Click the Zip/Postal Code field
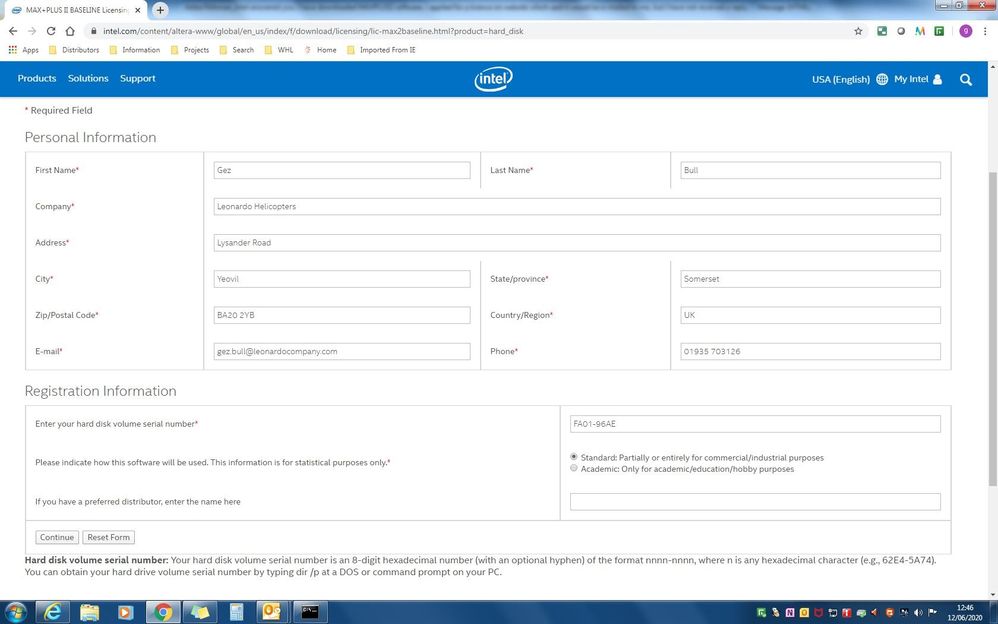Image resolution: width=998 pixels, height=624 pixels. (x=342, y=315)
